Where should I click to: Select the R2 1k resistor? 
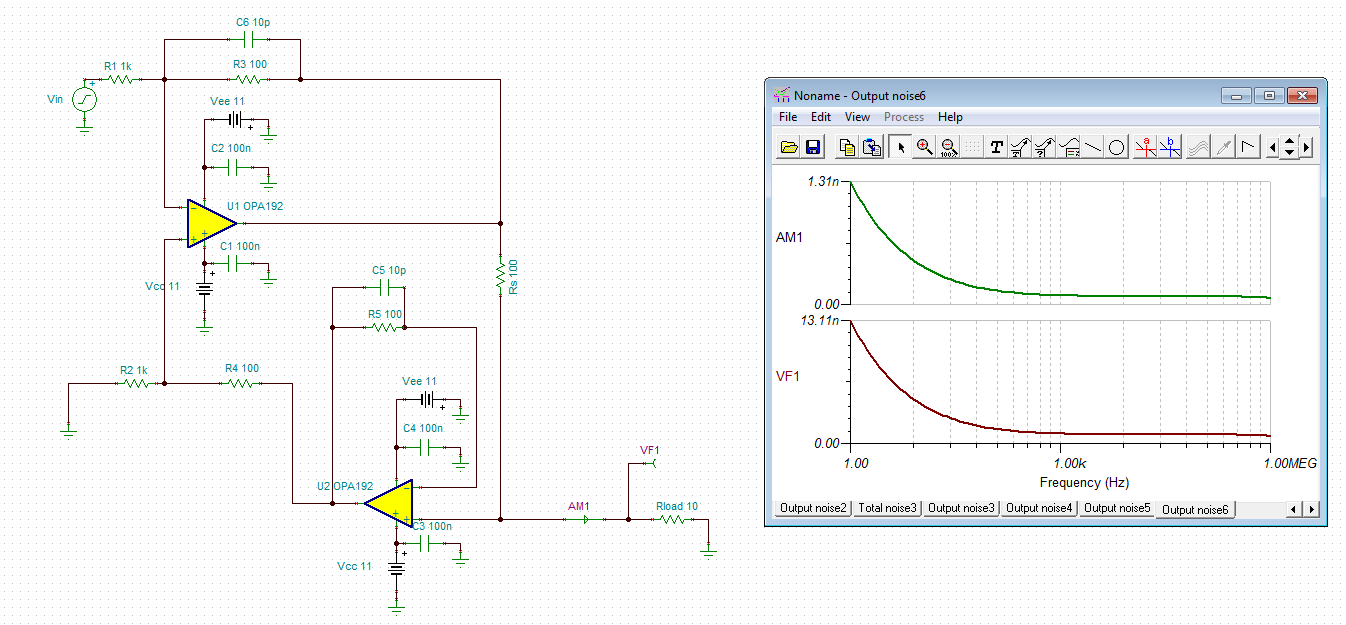coord(134,382)
